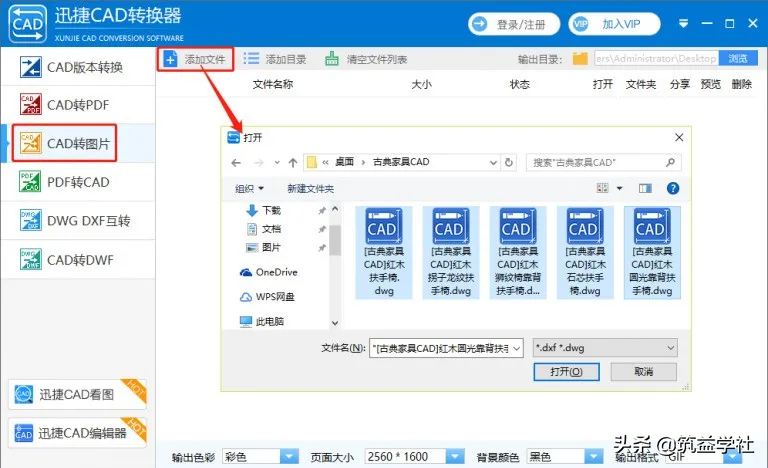768x468 pixels.
Task: Select CAD转DWF in the sidebar
Action: pyautogui.click(x=78, y=260)
